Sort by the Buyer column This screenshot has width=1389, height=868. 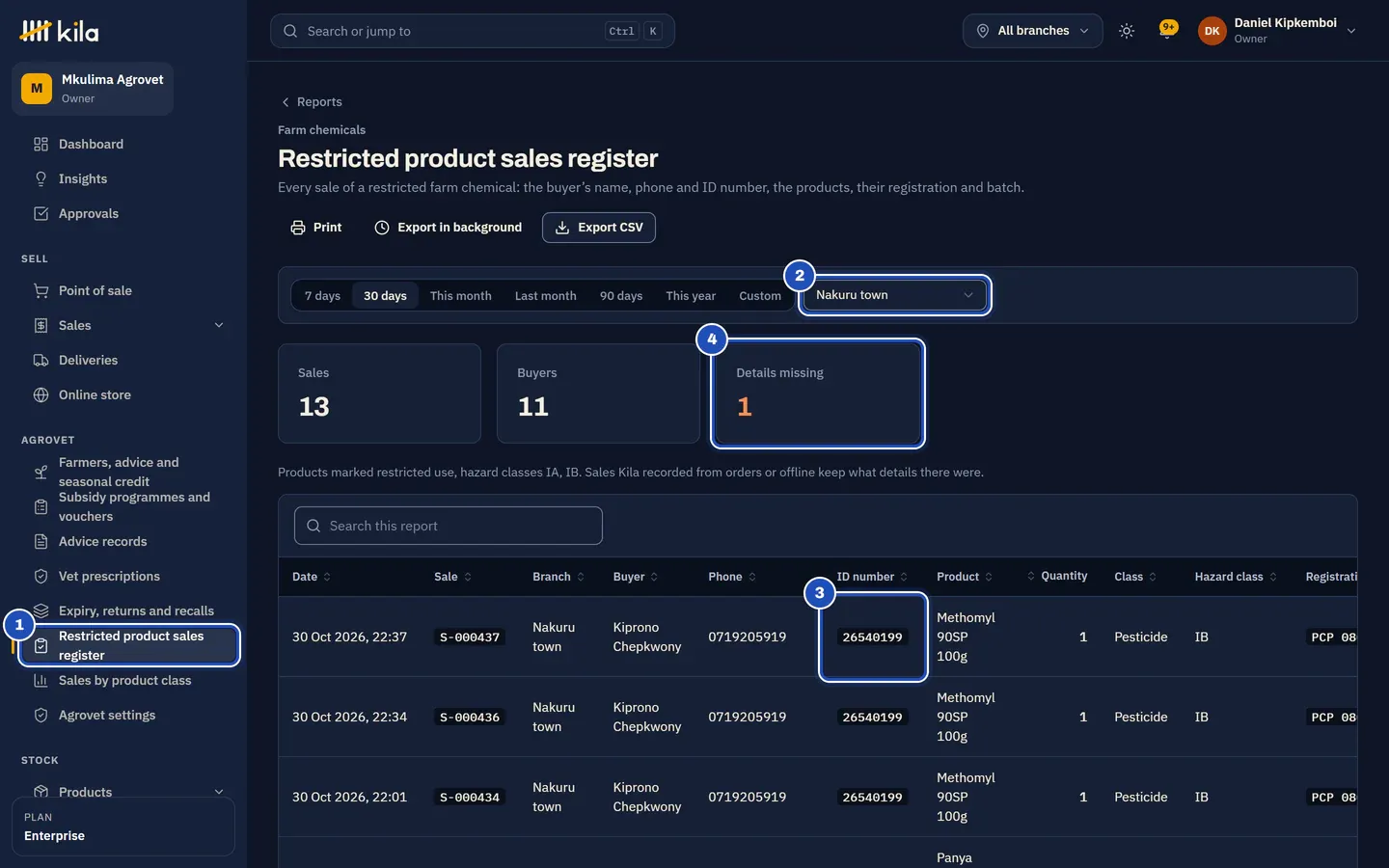636,577
